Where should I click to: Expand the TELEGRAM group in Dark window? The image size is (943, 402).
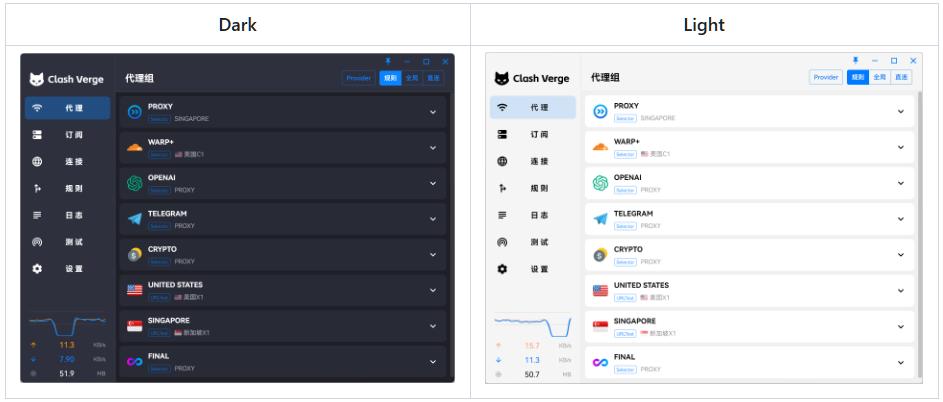(433, 219)
